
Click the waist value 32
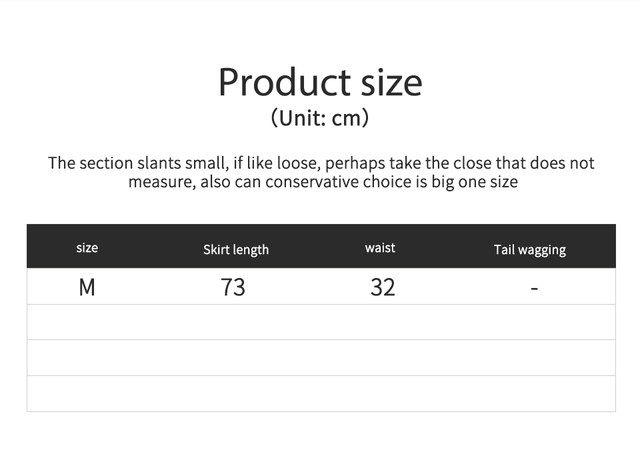(382, 288)
